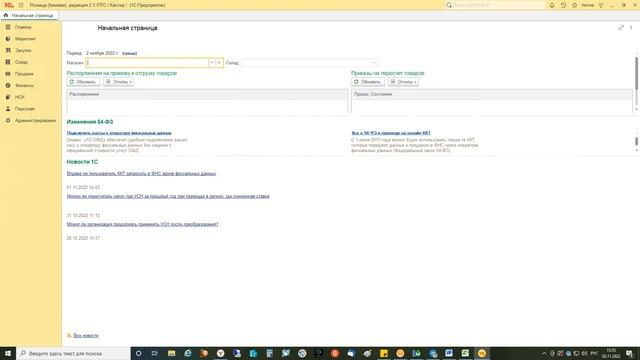Click Обновить under Приказы на пересчет товаров
Screen dimensions: 640x360
[368, 82]
